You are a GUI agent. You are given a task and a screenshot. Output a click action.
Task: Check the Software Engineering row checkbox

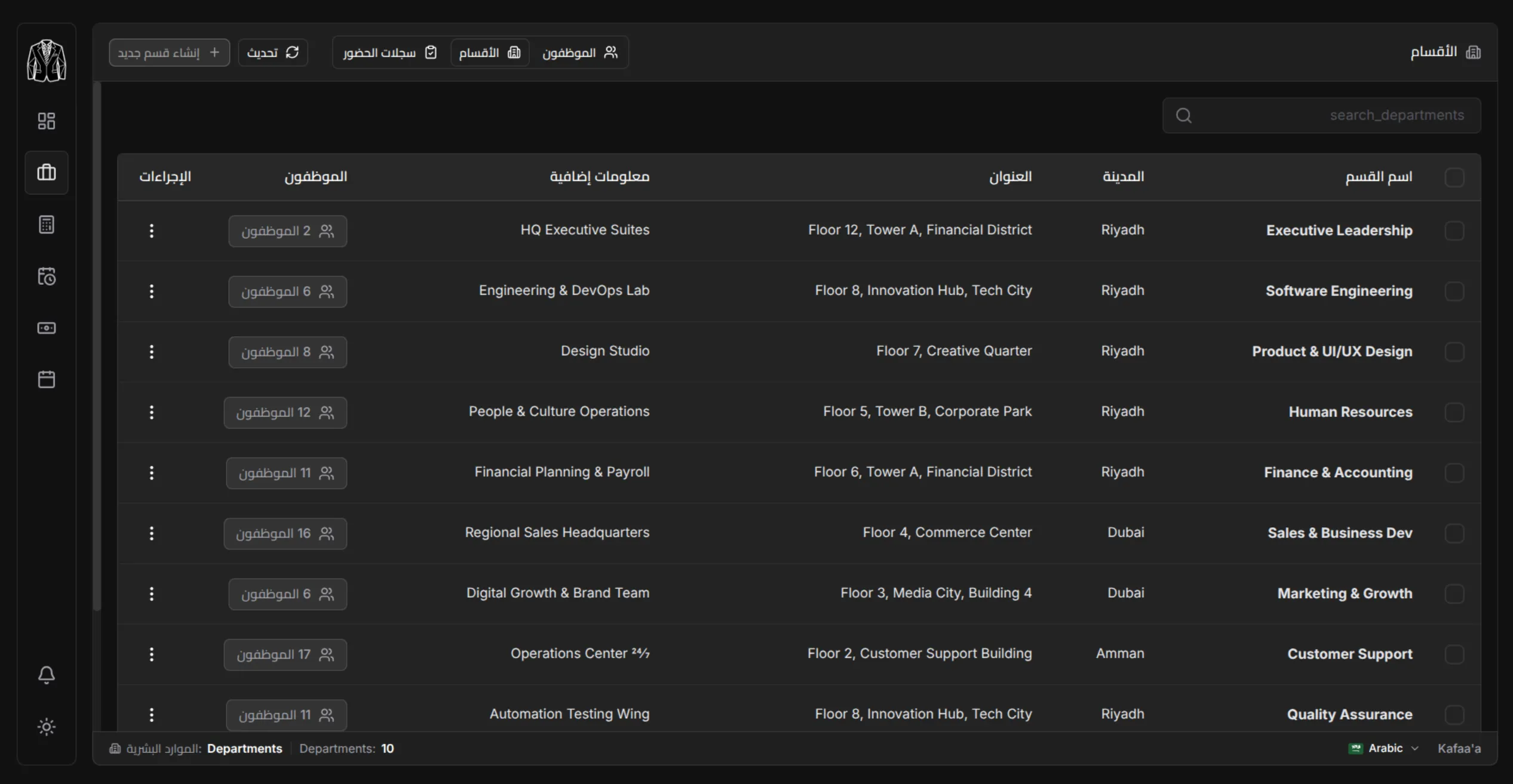(x=1454, y=291)
